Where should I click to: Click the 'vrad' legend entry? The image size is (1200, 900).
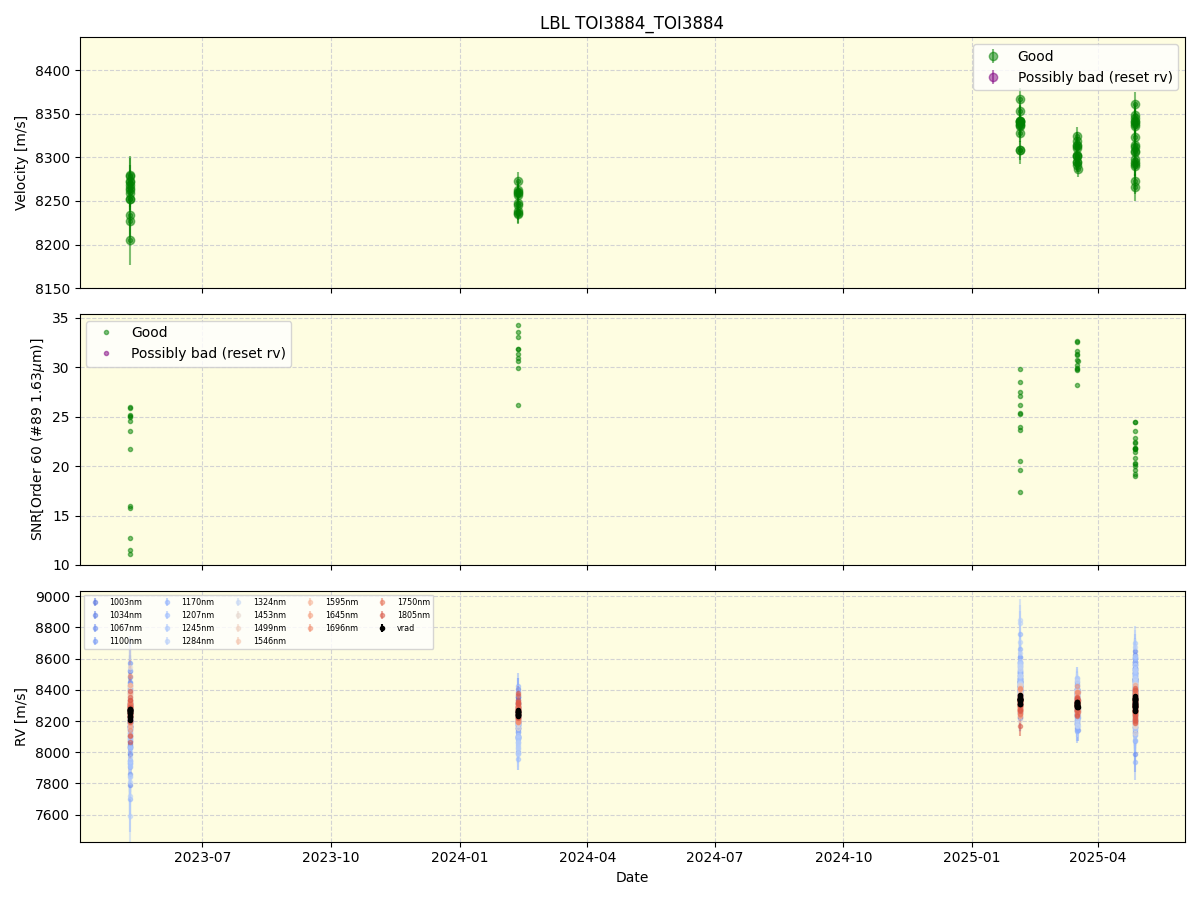coord(405,628)
